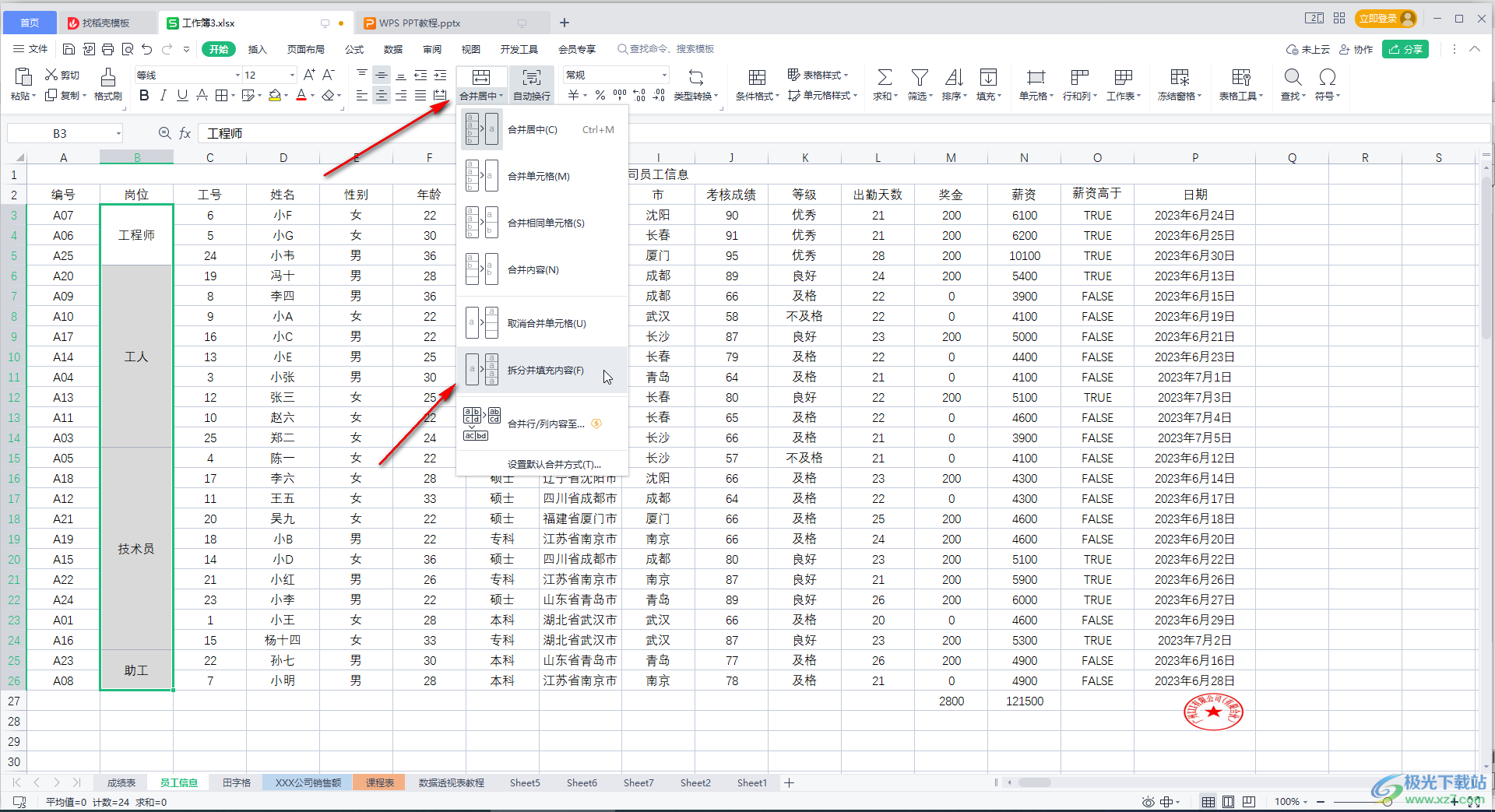Apply the red font color swatch
This screenshot has width=1495, height=812.
coord(301,95)
